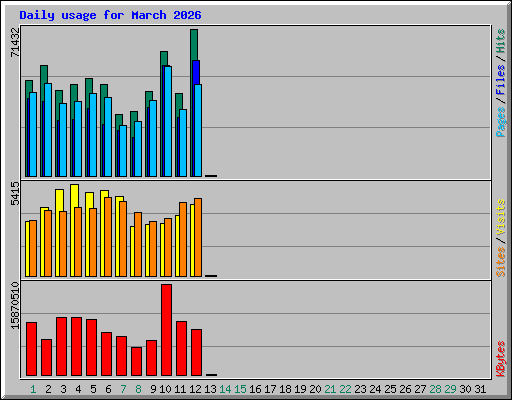The width and height of the screenshot is (512, 400).
Task: Click the Hits legend label
Action: (x=500, y=41)
